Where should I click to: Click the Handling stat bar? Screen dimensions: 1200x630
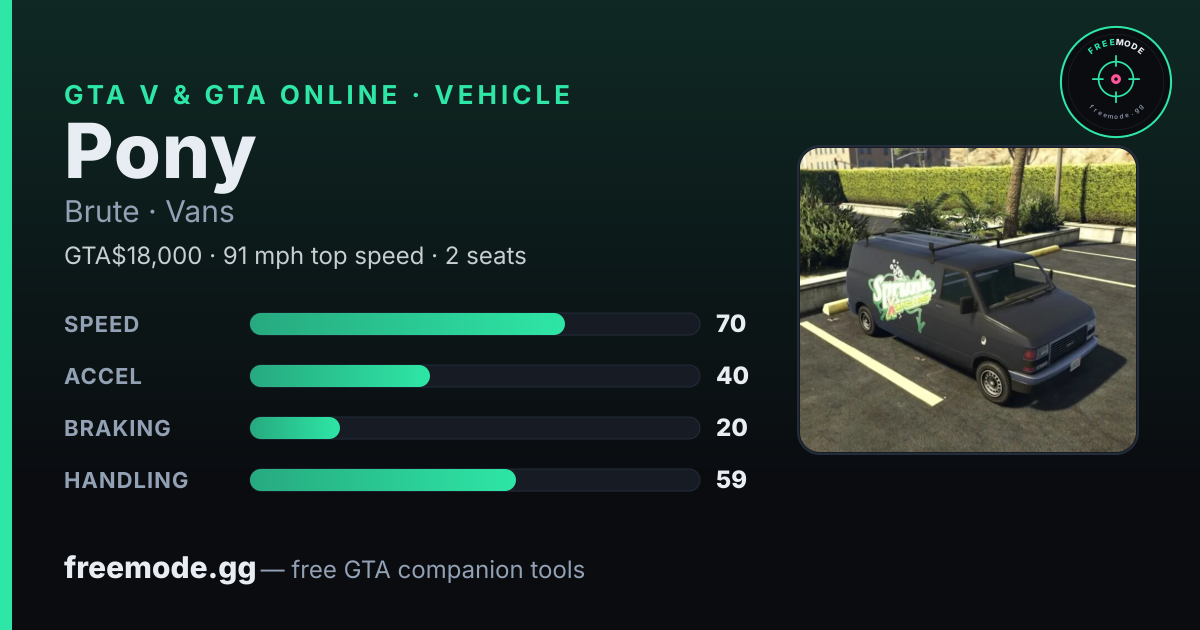pyautogui.click(x=474, y=480)
